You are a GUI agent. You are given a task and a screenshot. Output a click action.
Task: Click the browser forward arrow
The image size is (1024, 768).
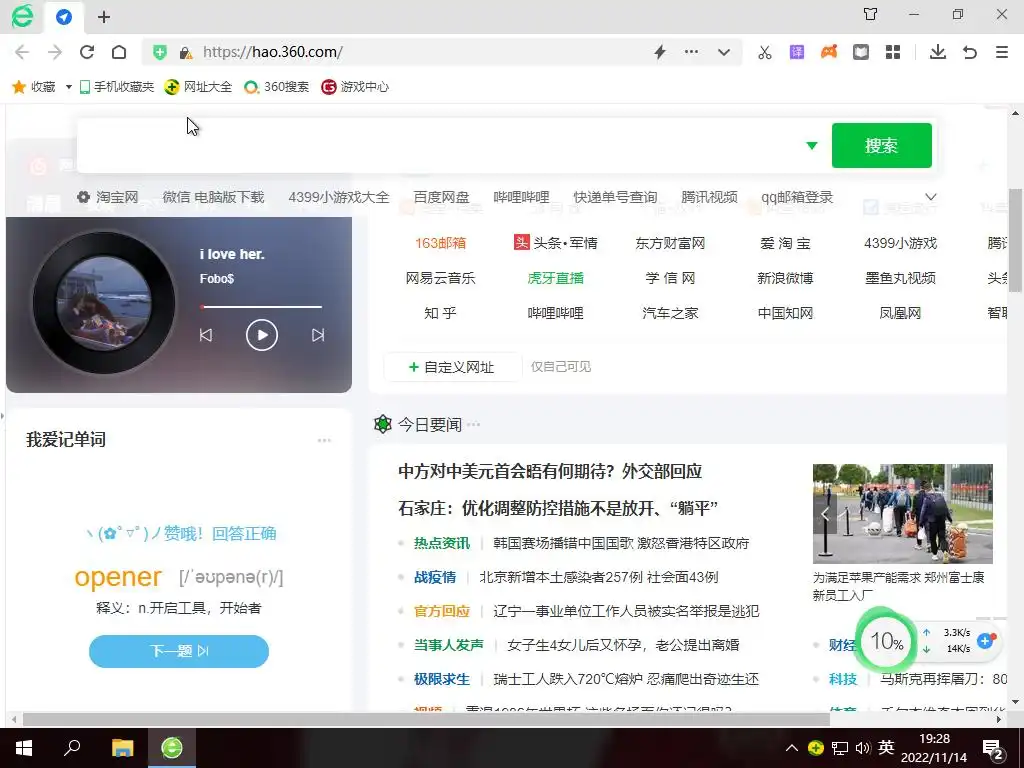55,52
